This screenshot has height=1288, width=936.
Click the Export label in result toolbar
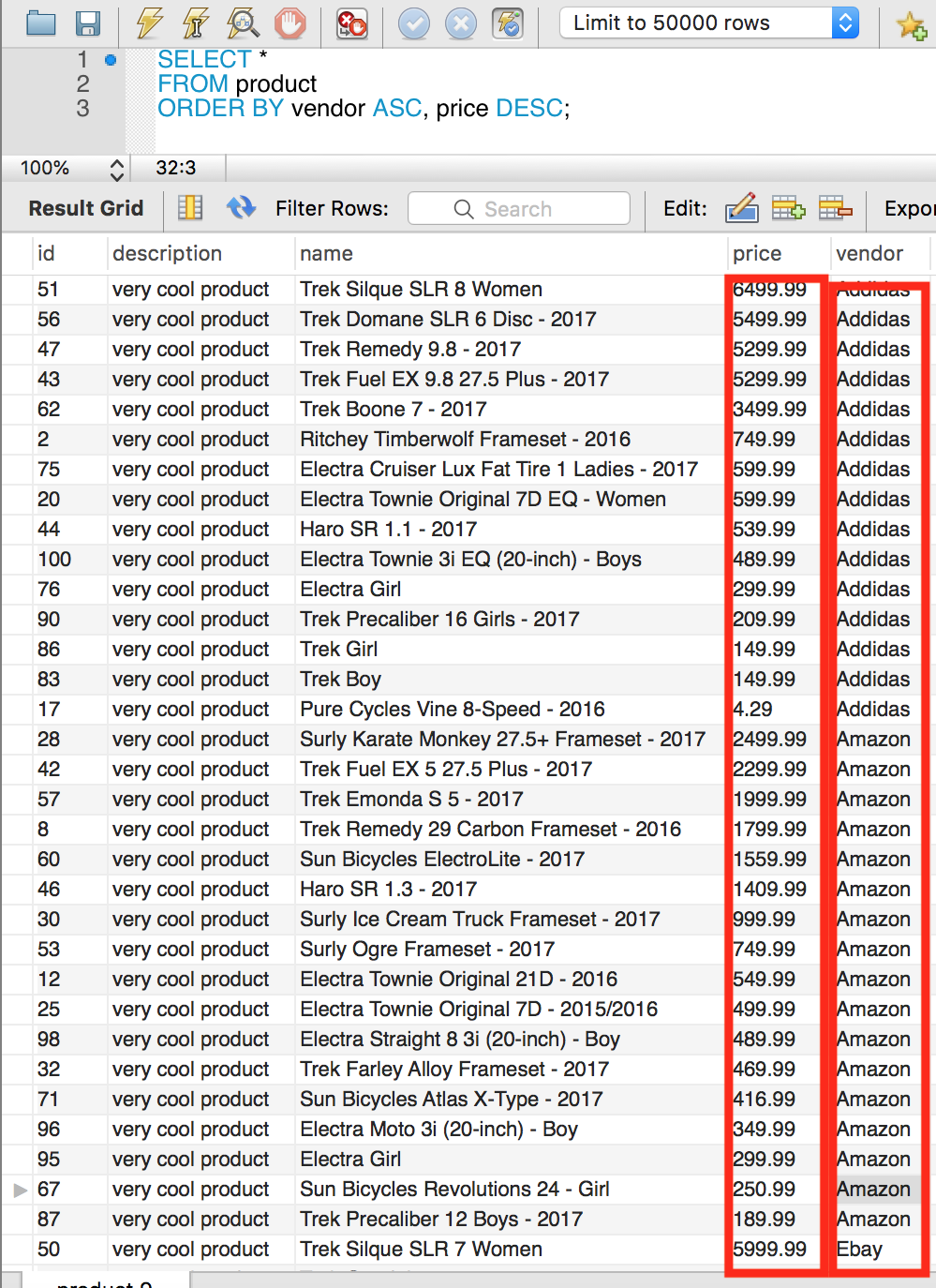pyautogui.click(x=909, y=208)
